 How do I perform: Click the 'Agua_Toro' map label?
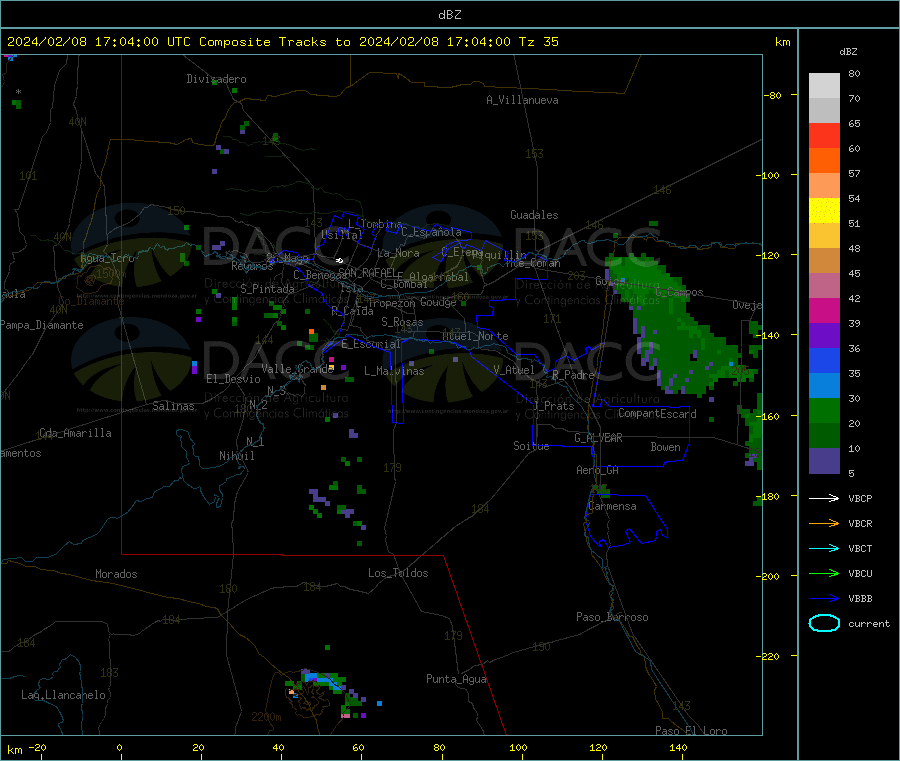107,258
